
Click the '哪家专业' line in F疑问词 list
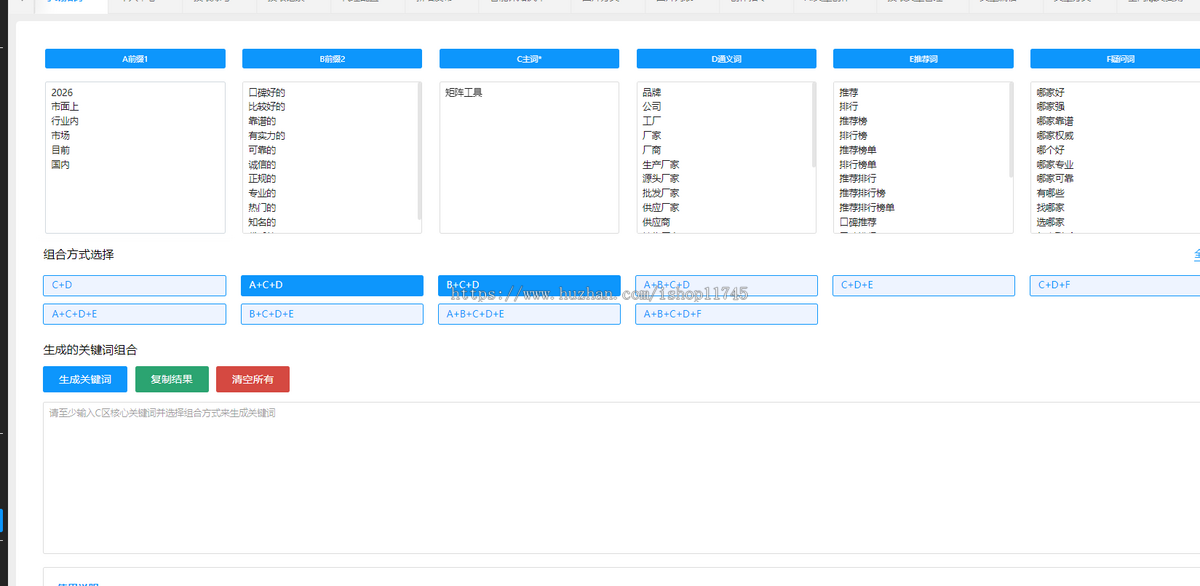(1055, 165)
